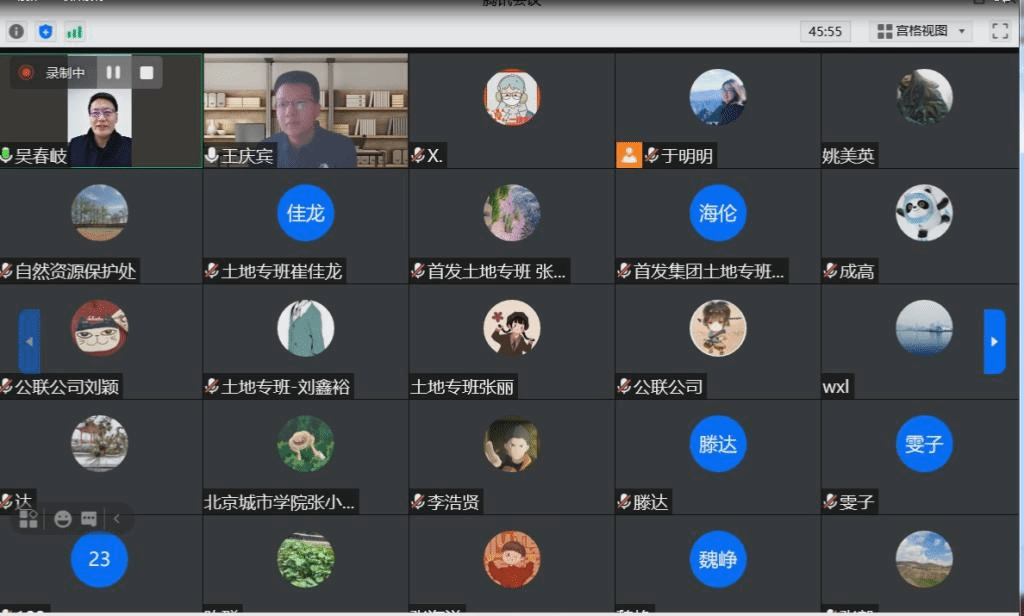Select 王庆宾's video tile

(x=306, y=110)
